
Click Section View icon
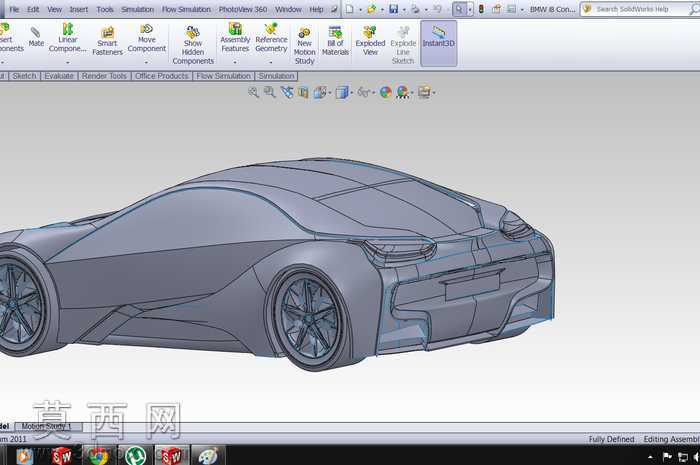coord(303,92)
